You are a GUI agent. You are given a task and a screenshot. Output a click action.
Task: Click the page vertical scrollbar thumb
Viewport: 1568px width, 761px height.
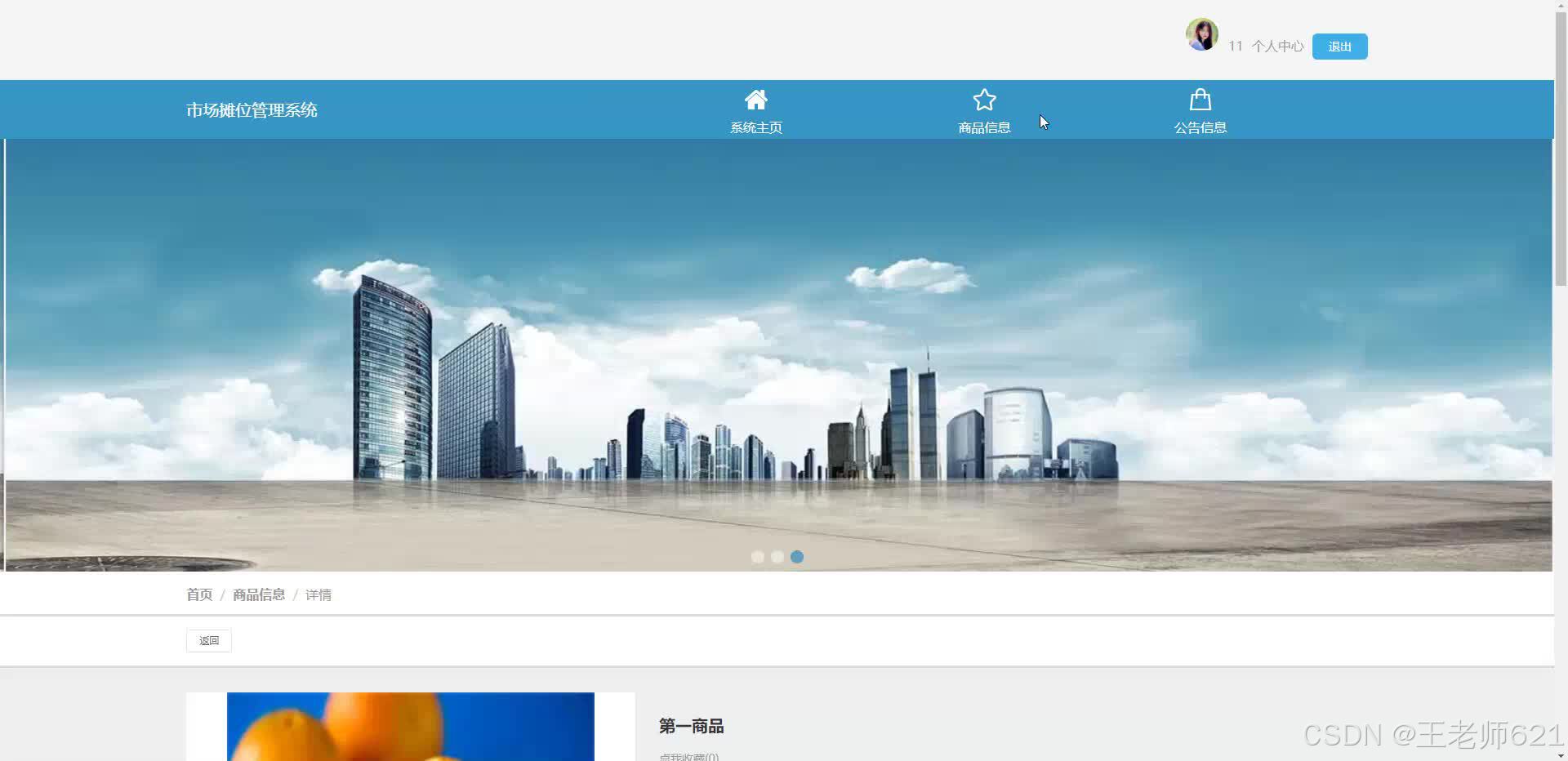pos(1561,147)
